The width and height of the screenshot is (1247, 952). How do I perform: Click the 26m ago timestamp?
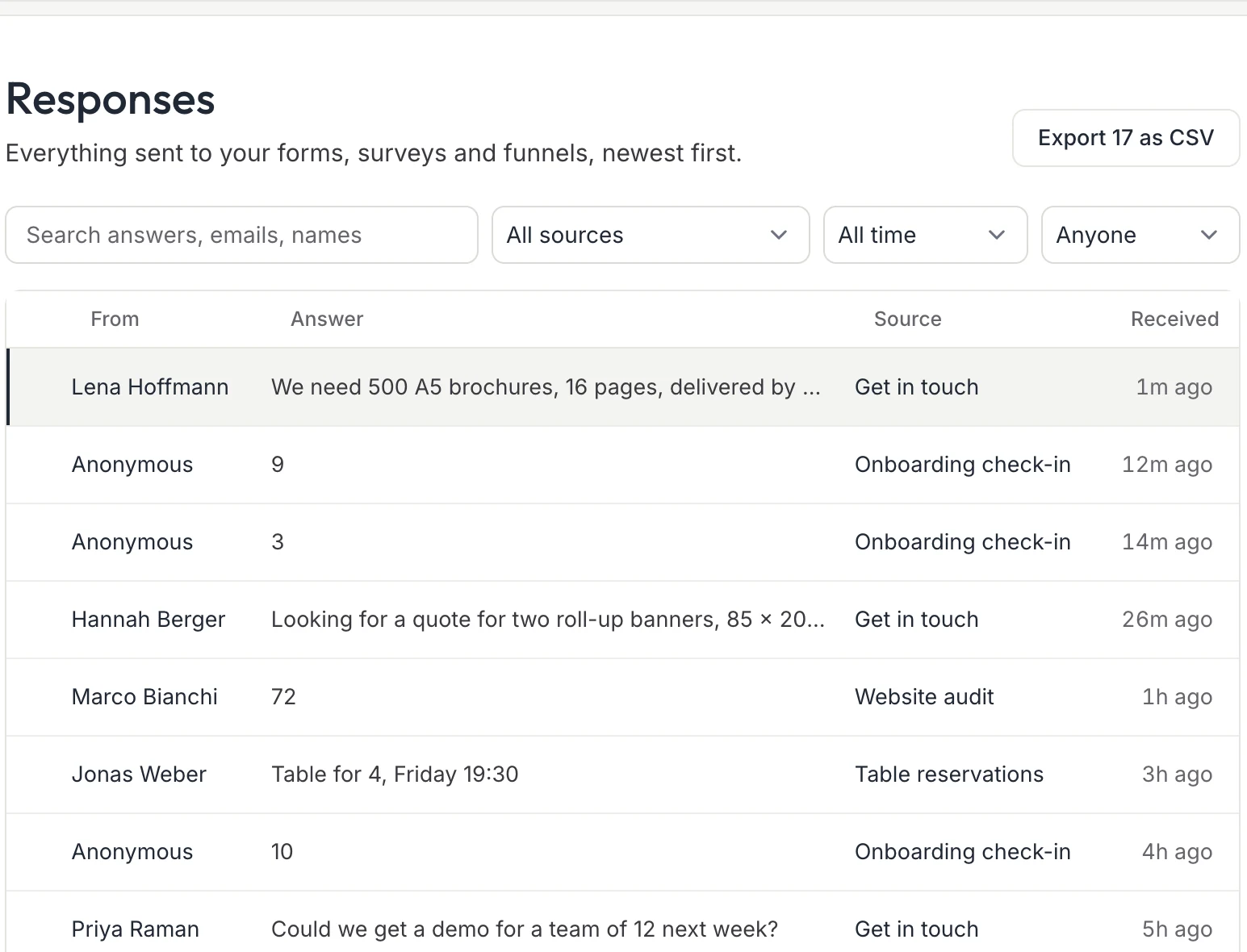click(1167, 620)
